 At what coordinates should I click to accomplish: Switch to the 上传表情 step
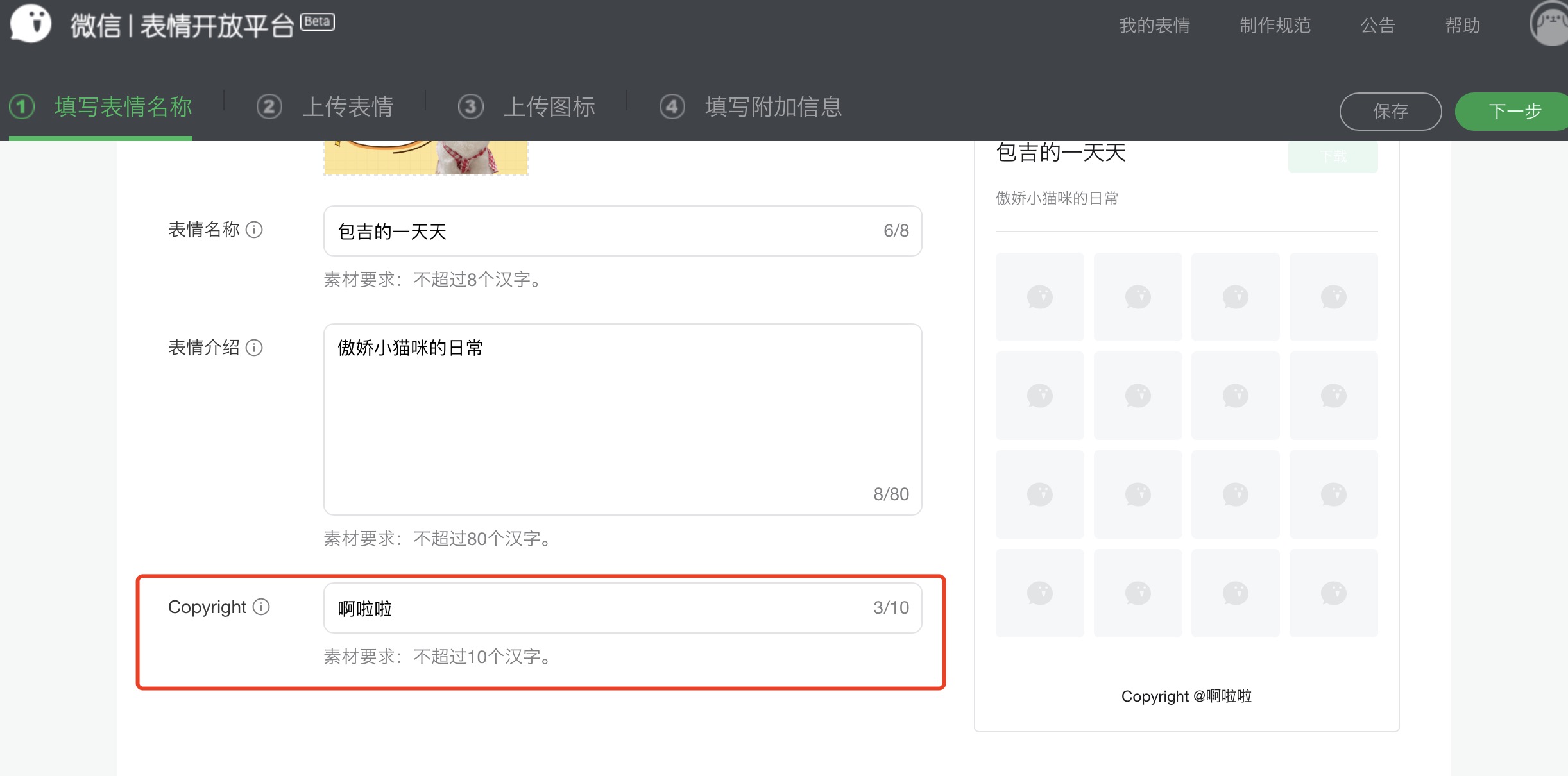pos(347,106)
